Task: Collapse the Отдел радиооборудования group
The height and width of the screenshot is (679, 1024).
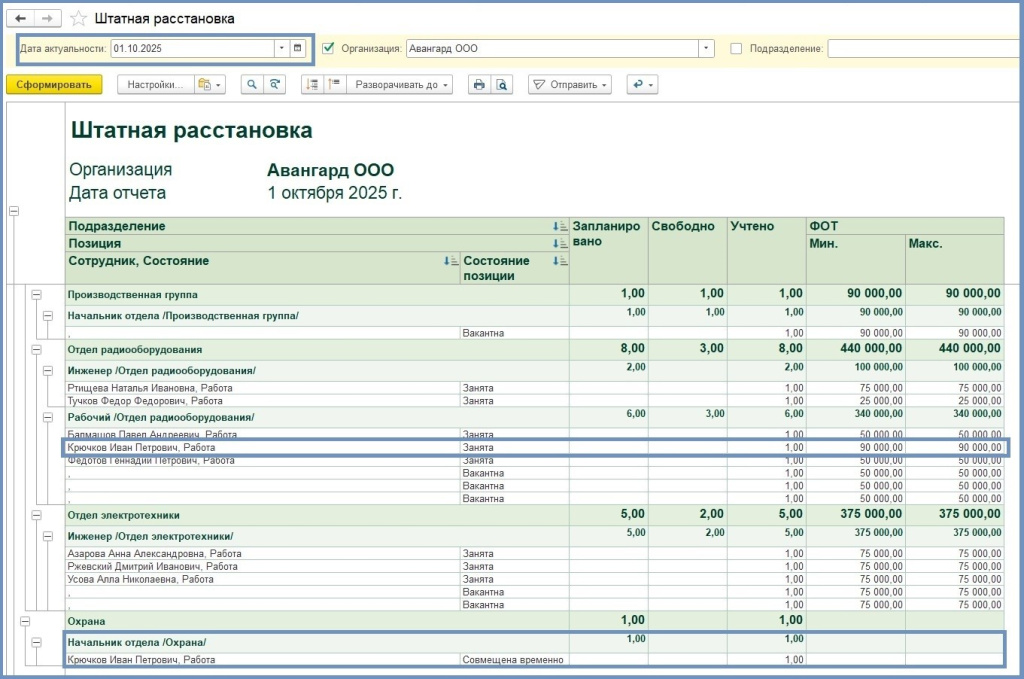Action: coord(36,349)
